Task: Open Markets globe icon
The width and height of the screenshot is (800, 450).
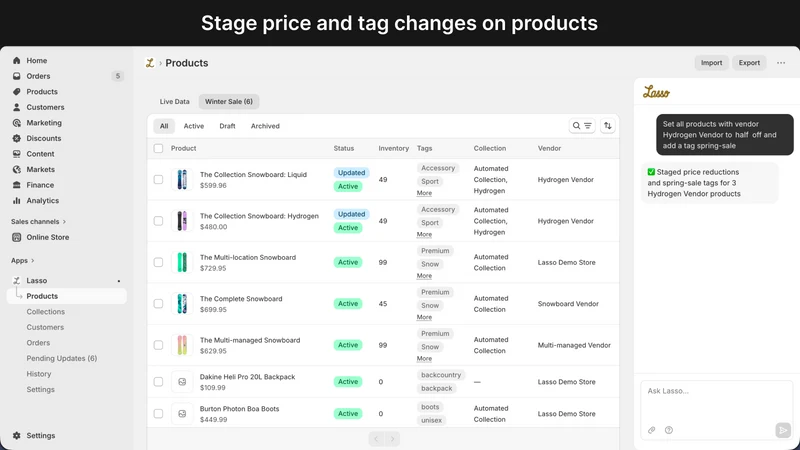Action: coord(16,169)
